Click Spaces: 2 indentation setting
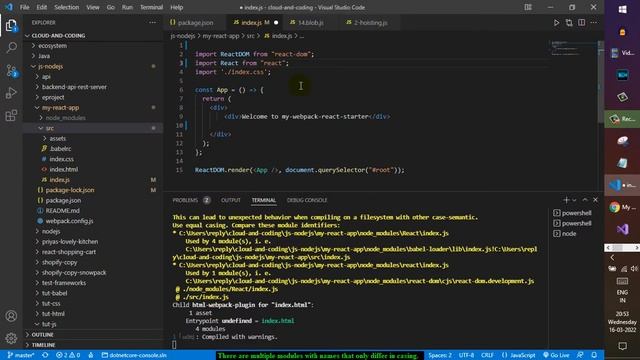Viewport: 640px width, 360px height. pyautogui.click(x=440, y=355)
